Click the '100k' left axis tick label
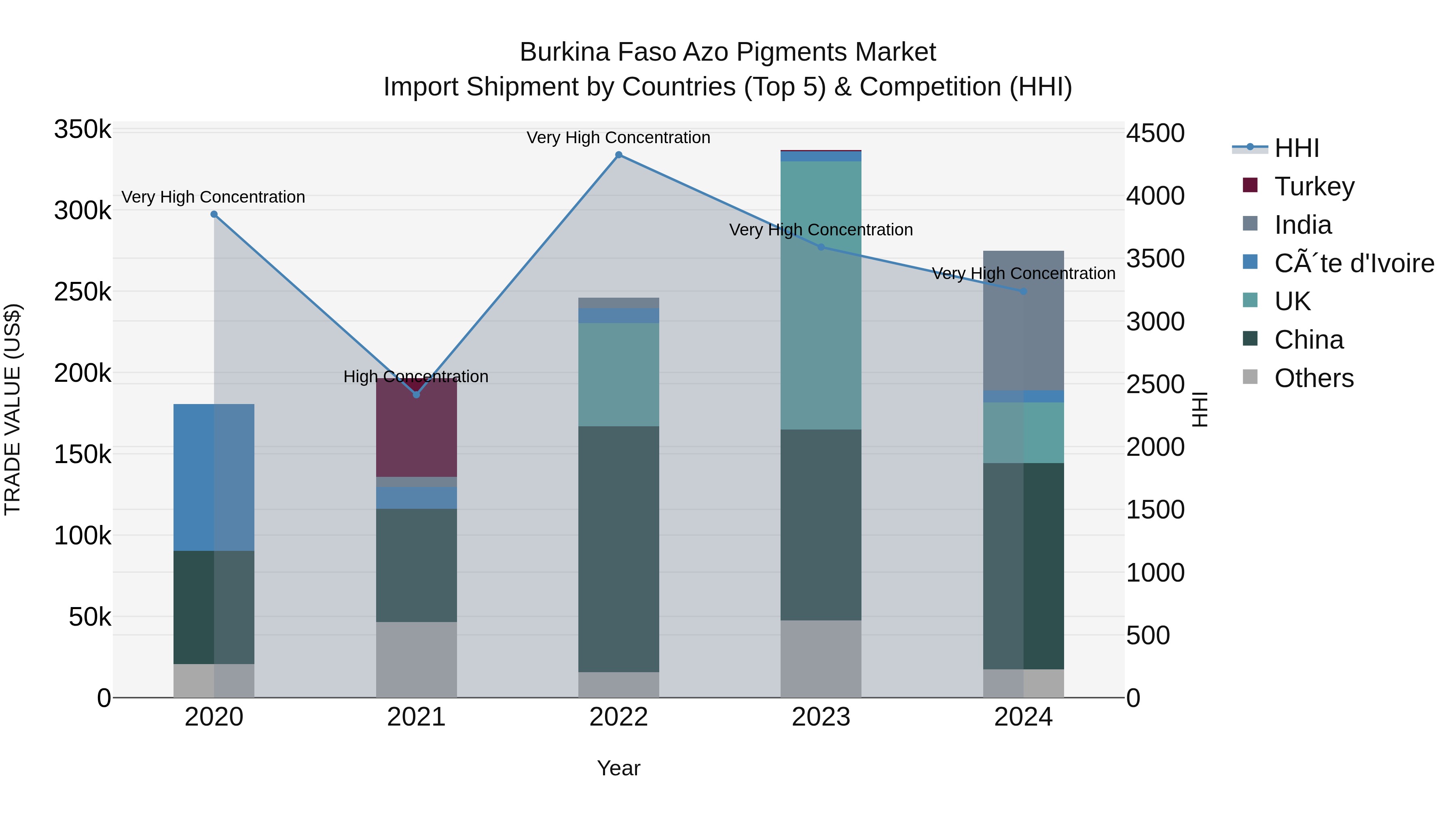Screen dimensions: 1456x819 (x=83, y=535)
